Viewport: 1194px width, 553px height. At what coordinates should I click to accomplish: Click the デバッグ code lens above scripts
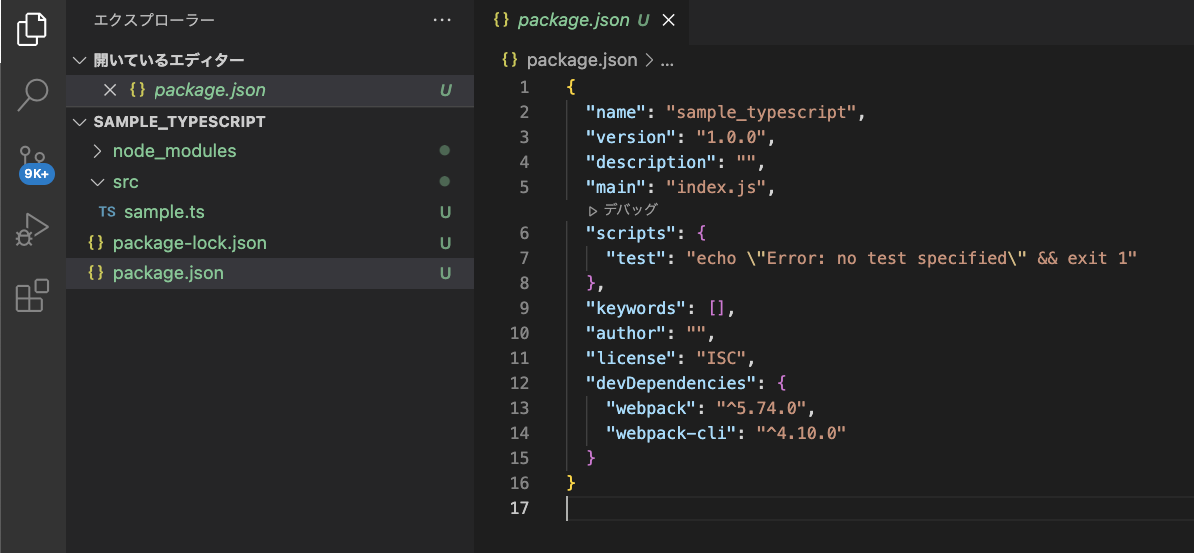pos(622,209)
